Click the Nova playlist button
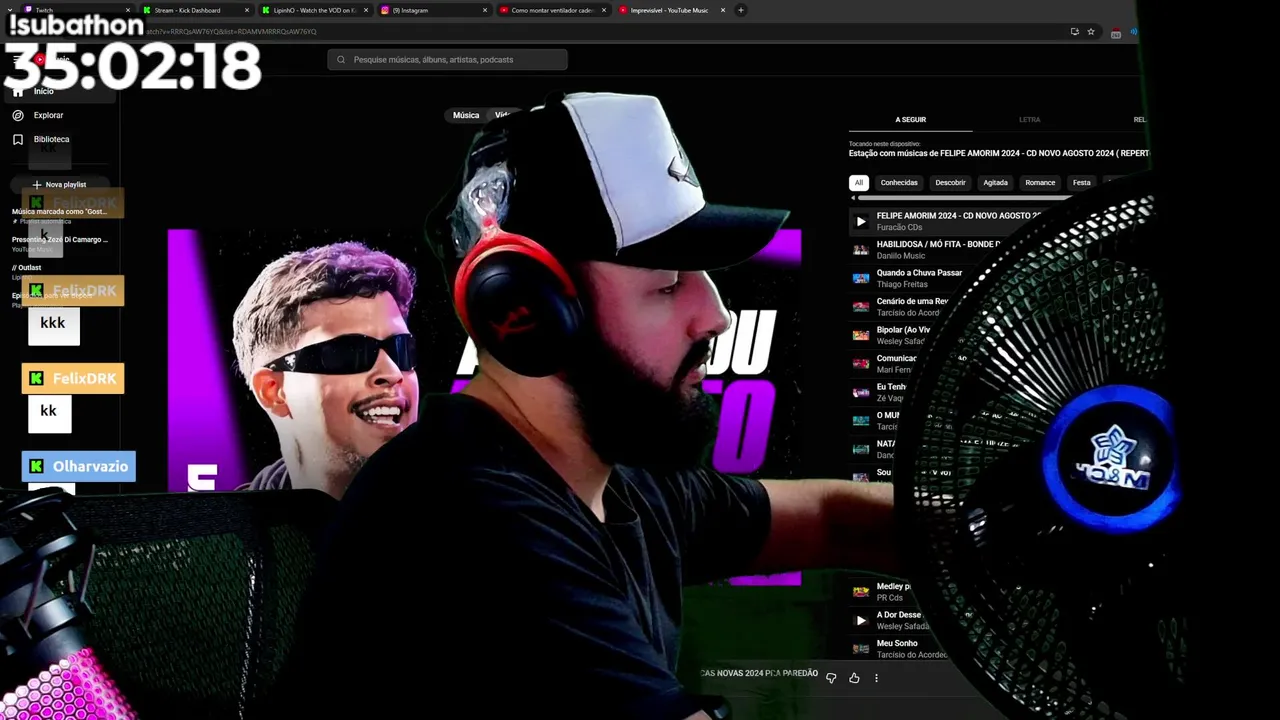The image size is (1280, 720). click(59, 184)
